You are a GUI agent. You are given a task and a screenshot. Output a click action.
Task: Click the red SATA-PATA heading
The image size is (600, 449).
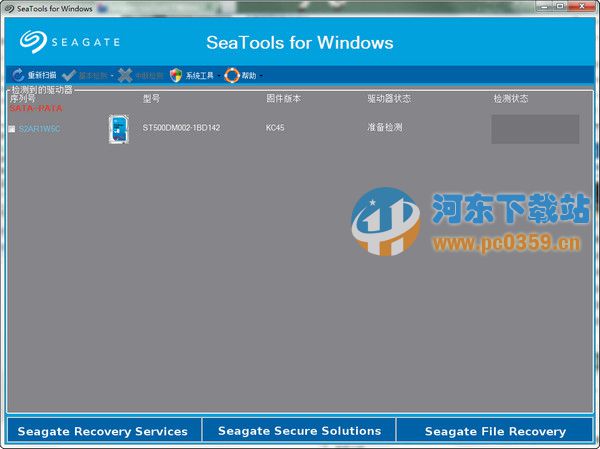(x=36, y=108)
